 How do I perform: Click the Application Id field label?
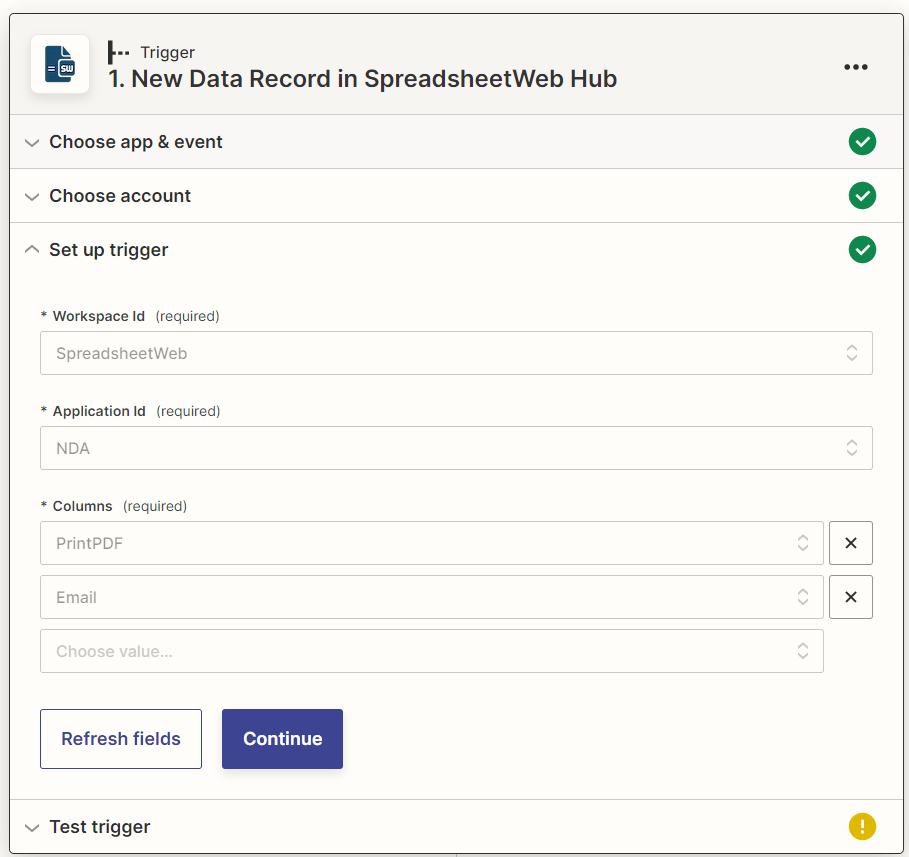click(99, 411)
